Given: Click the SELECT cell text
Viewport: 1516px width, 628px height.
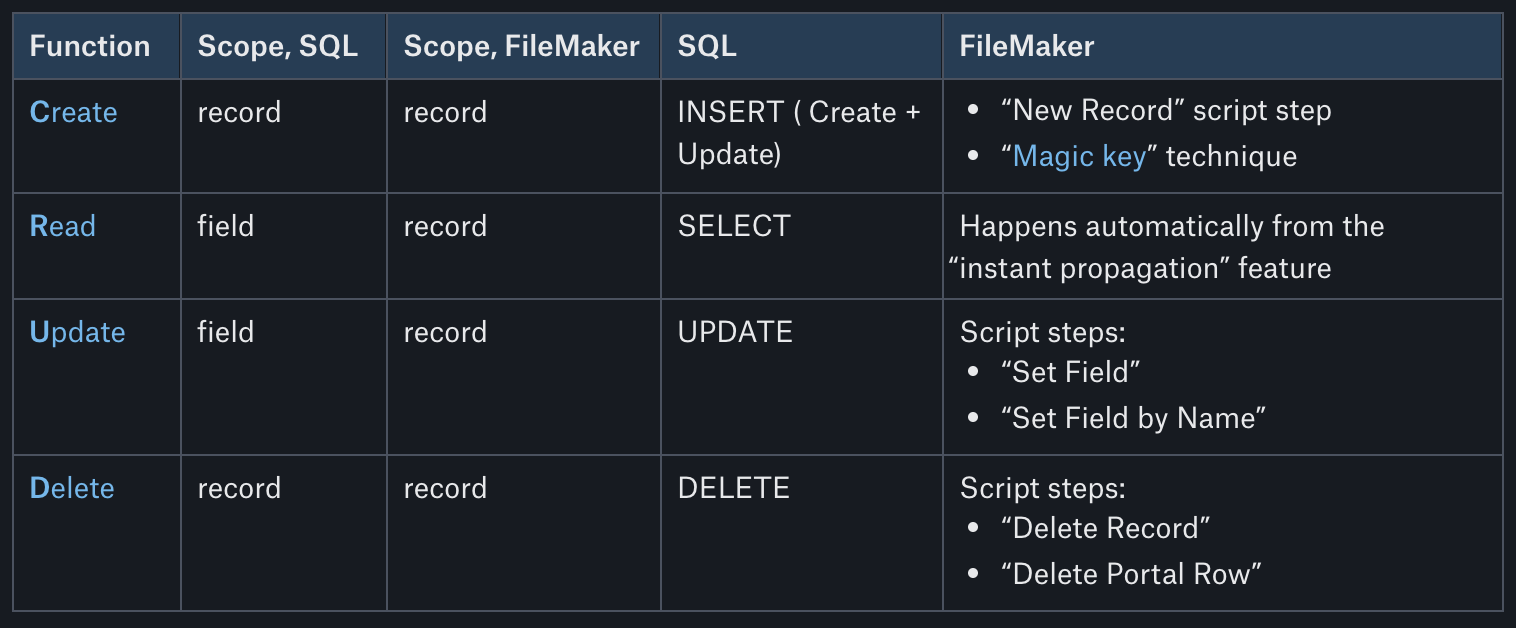Looking at the screenshot, I should coord(734,226).
